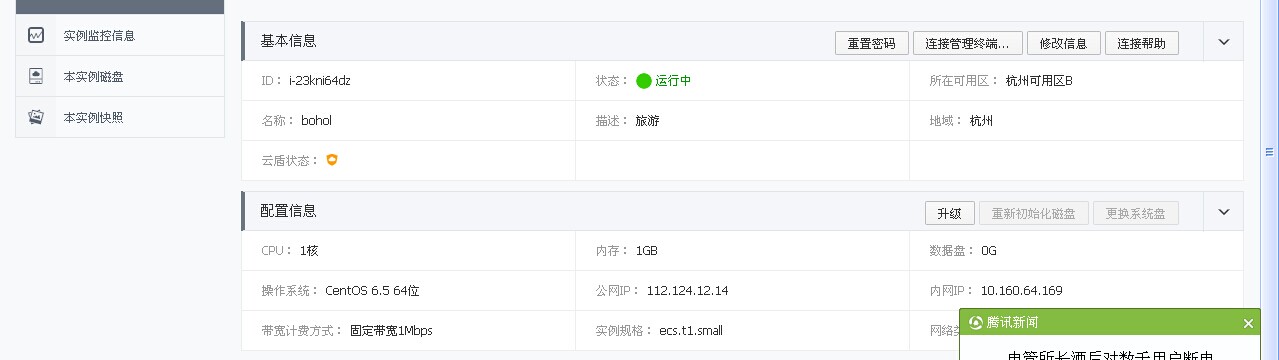Click the 连接管理终端 button

pyautogui.click(x=968, y=43)
